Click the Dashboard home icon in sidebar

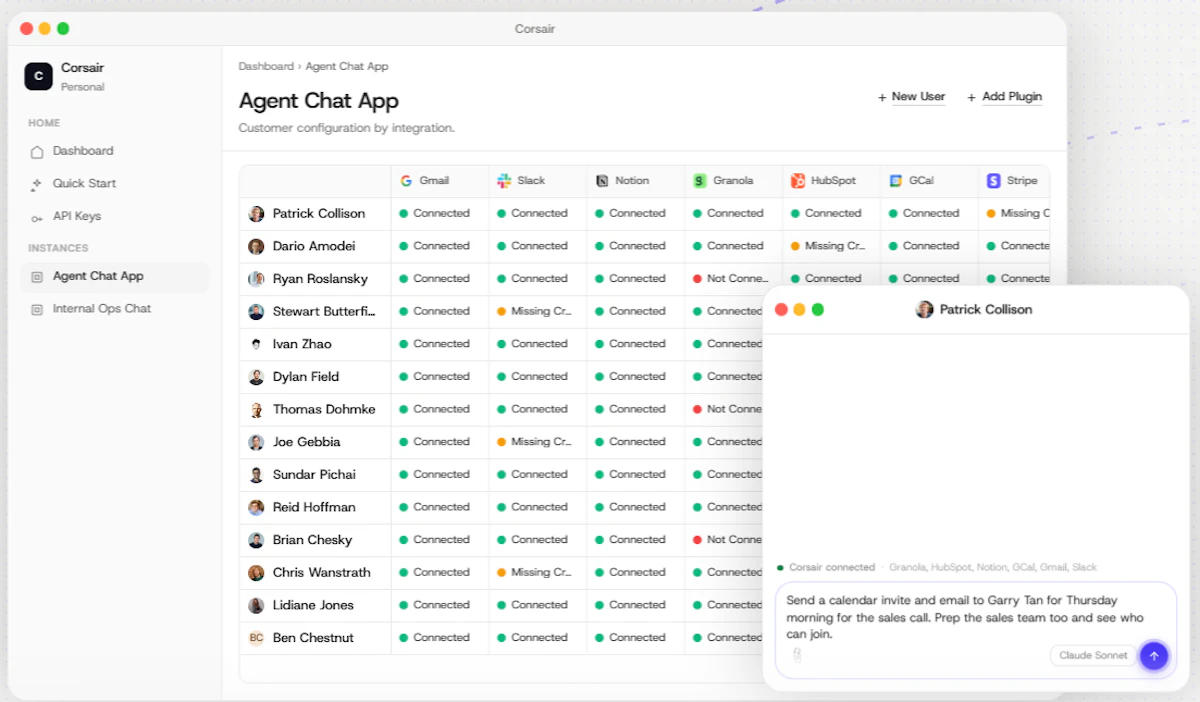[x=37, y=152]
